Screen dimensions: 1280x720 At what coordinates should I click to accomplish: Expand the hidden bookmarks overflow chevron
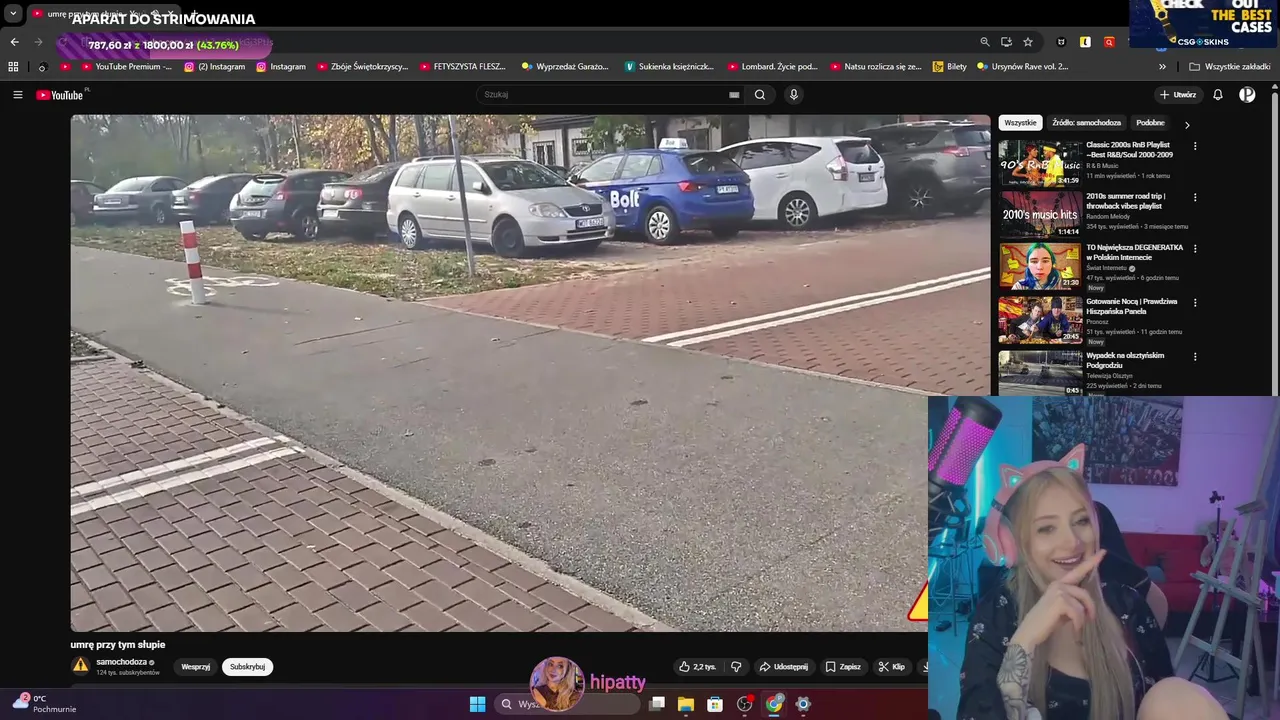click(x=1162, y=67)
